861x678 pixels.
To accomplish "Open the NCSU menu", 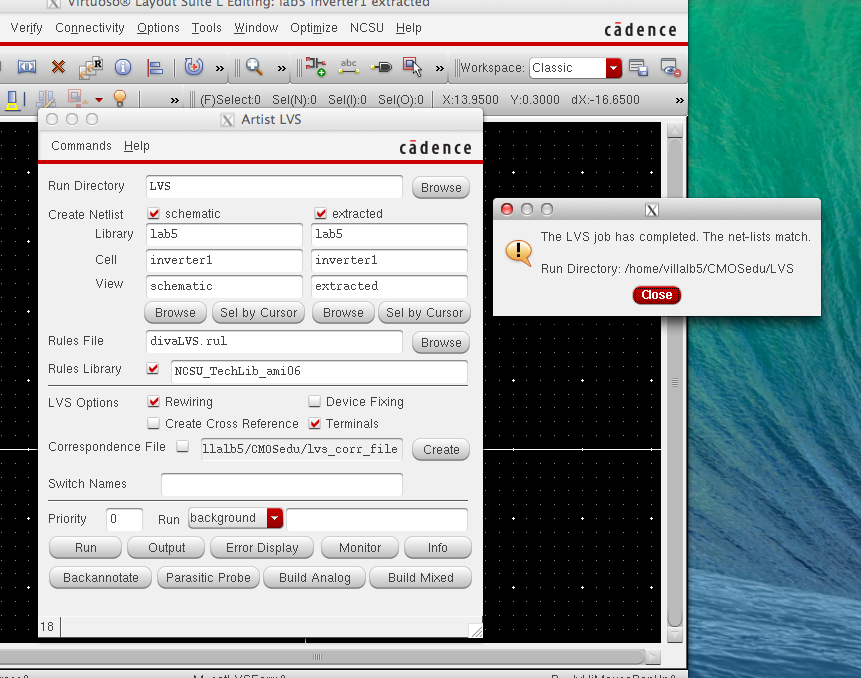I will [366, 28].
